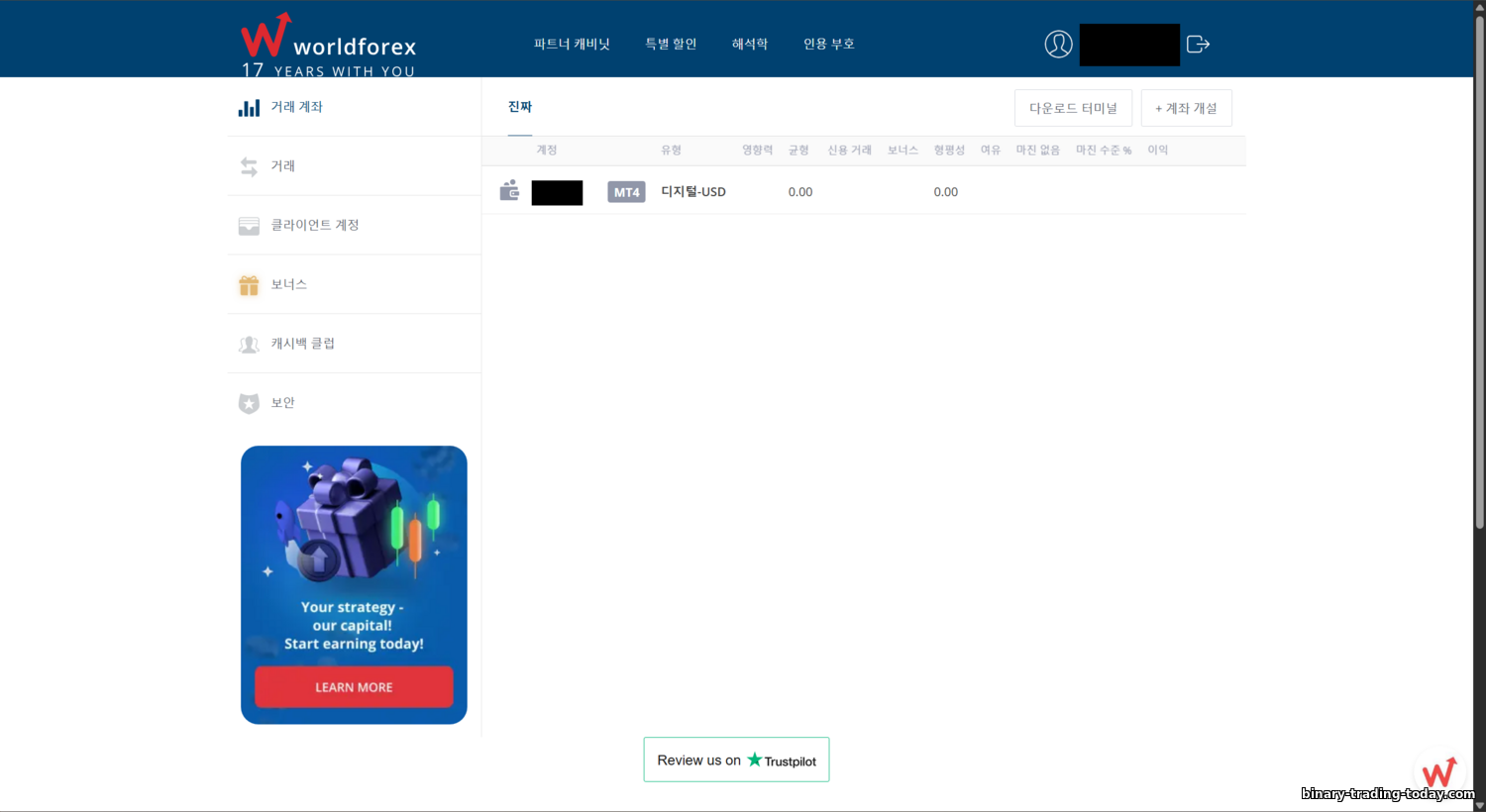
Task: Click the shield star icon for 보안
Action: (x=249, y=403)
